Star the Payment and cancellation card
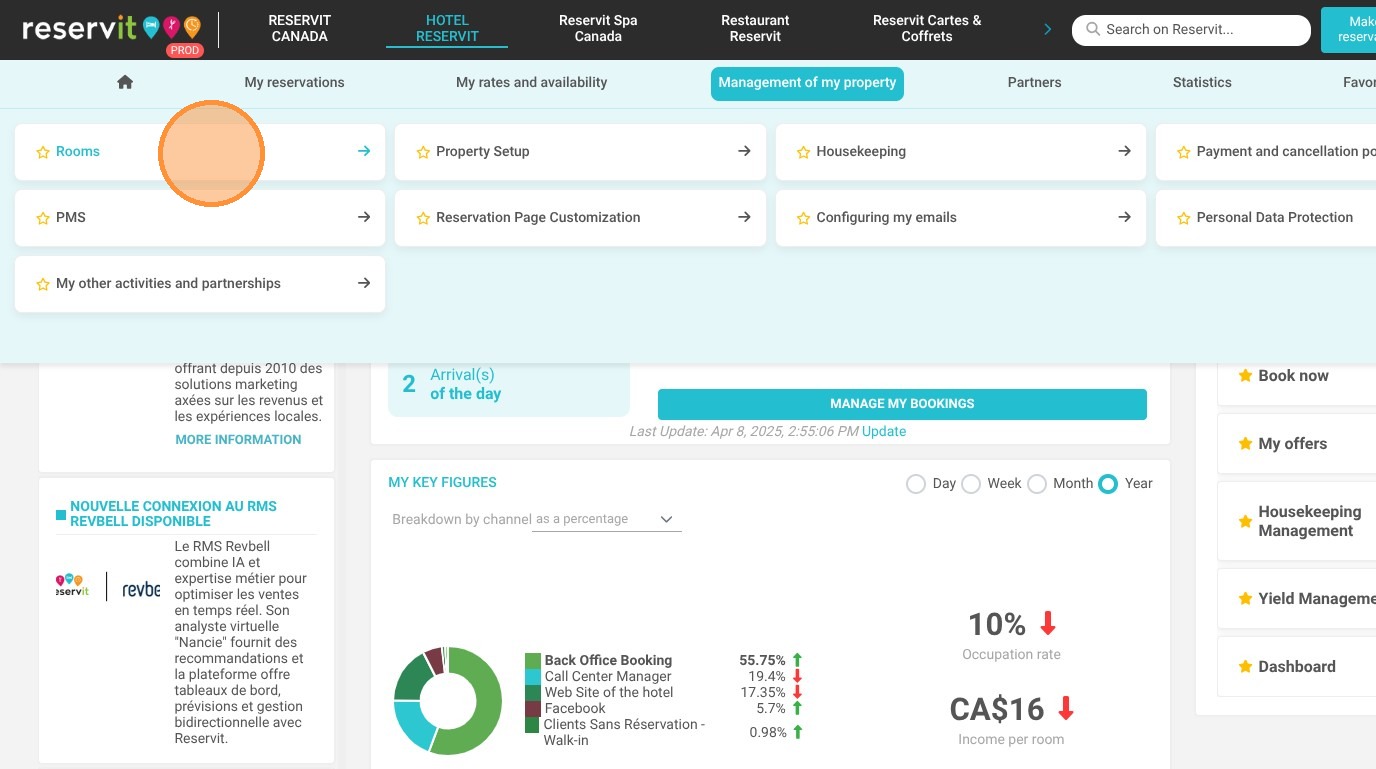This screenshot has height=769, width=1376. [1184, 152]
